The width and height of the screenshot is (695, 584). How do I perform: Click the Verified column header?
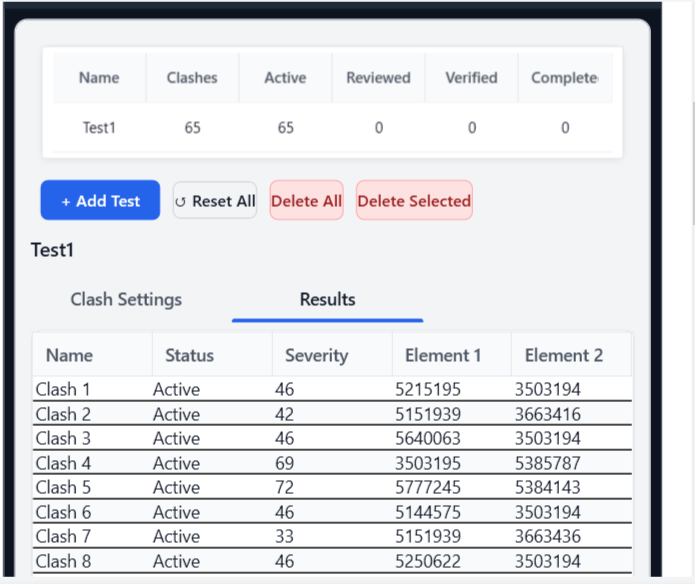click(x=472, y=78)
